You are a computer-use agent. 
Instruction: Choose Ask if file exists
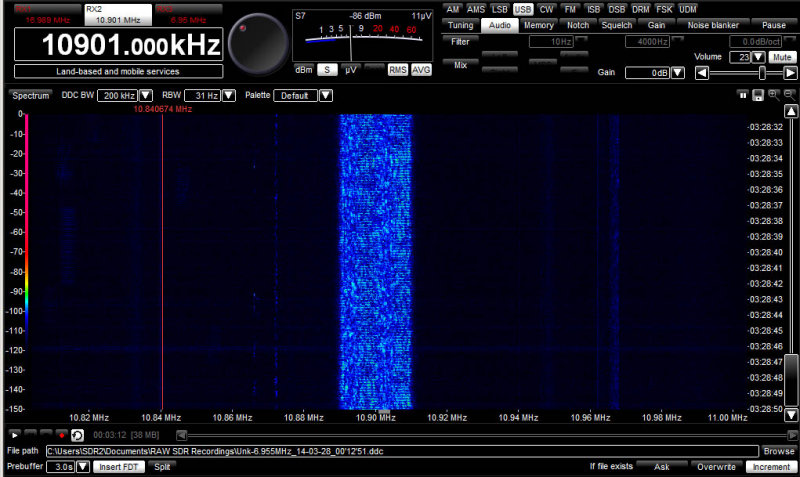click(x=662, y=467)
